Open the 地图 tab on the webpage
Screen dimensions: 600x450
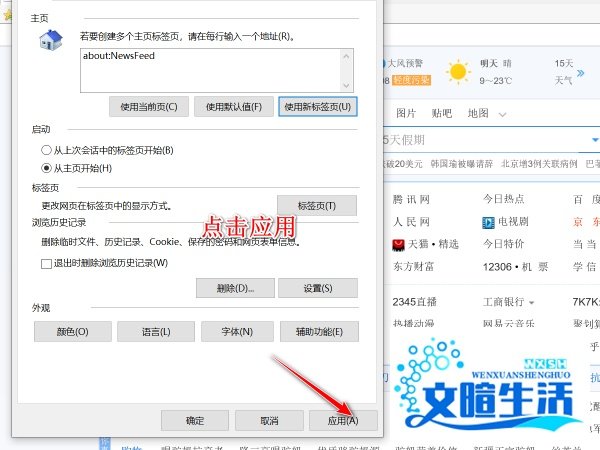[x=478, y=113]
